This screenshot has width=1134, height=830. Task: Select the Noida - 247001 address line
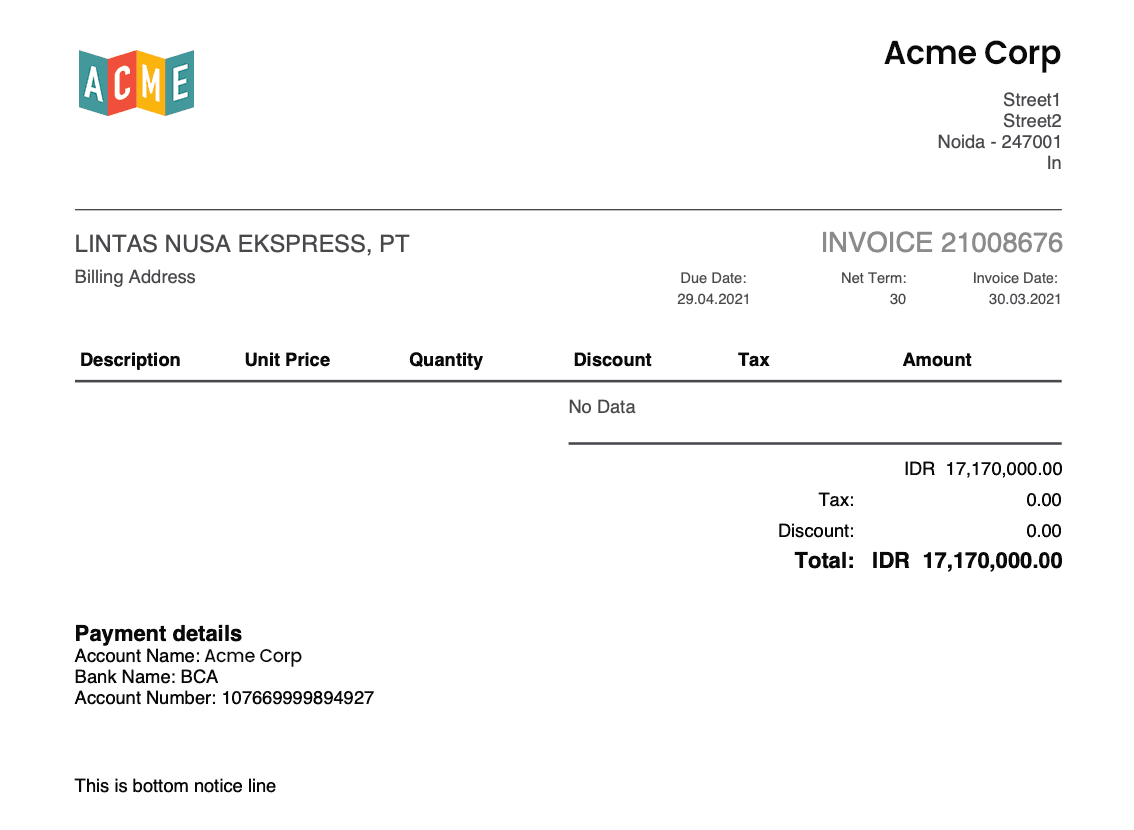(998, 142)
